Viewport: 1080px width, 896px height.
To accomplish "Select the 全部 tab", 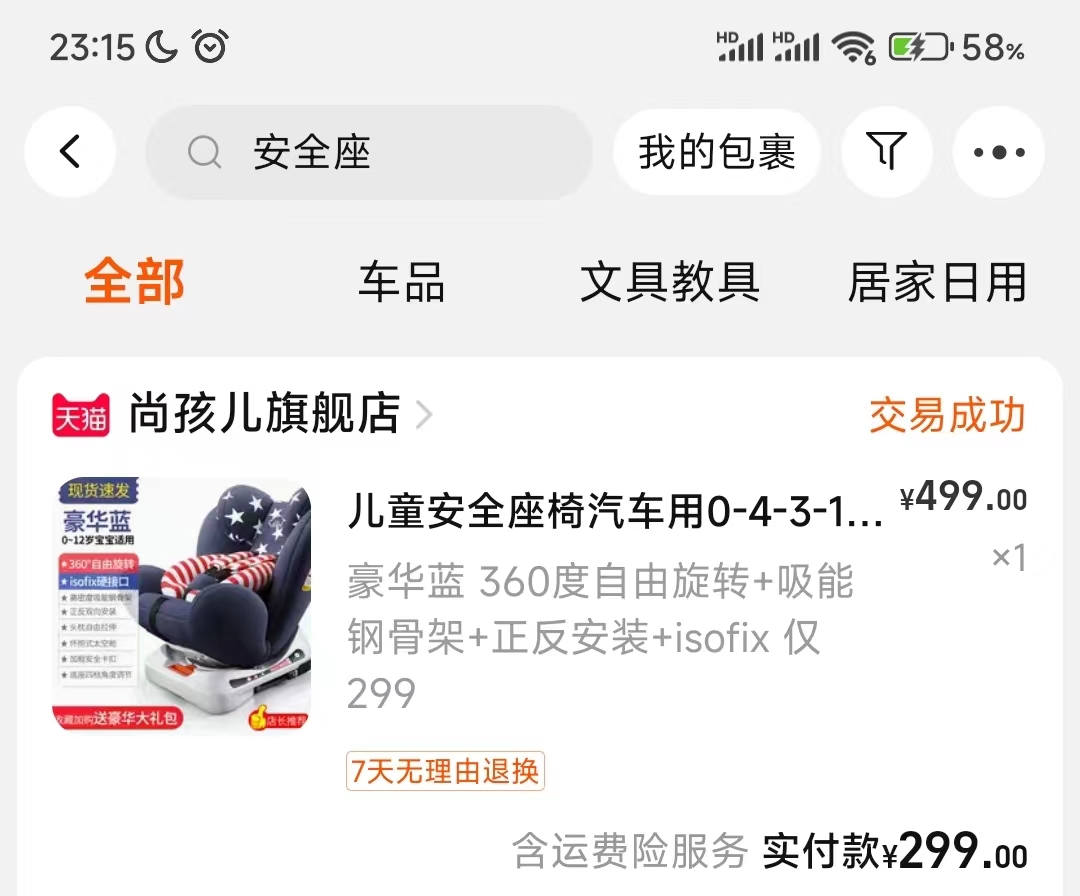I will click(x=134, y=282).
